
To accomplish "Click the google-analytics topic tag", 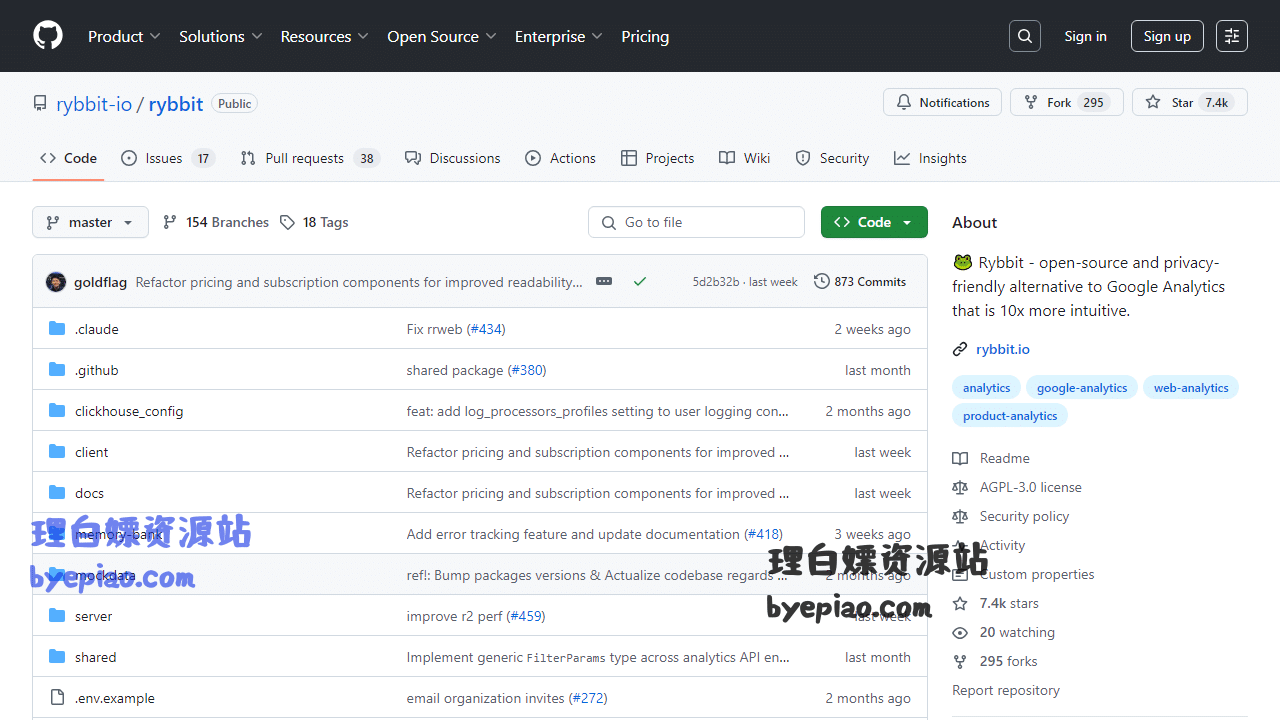I will pyautogui.click(x=1082, y=388).
